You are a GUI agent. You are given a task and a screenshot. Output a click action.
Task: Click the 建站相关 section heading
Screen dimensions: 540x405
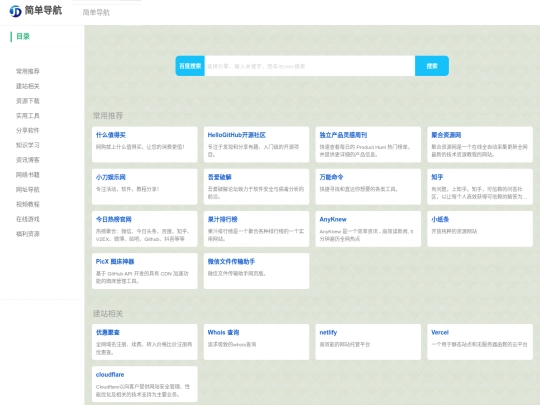click(108, 313)
